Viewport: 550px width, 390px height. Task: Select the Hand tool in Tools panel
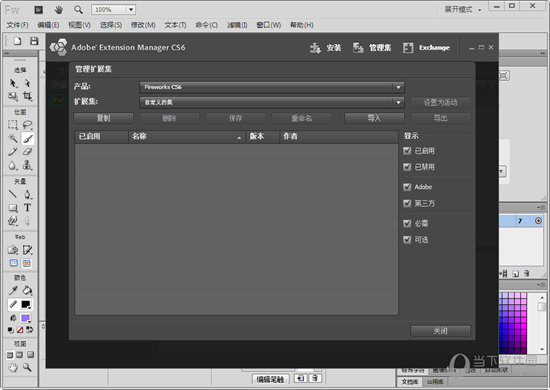click(13, 368)
